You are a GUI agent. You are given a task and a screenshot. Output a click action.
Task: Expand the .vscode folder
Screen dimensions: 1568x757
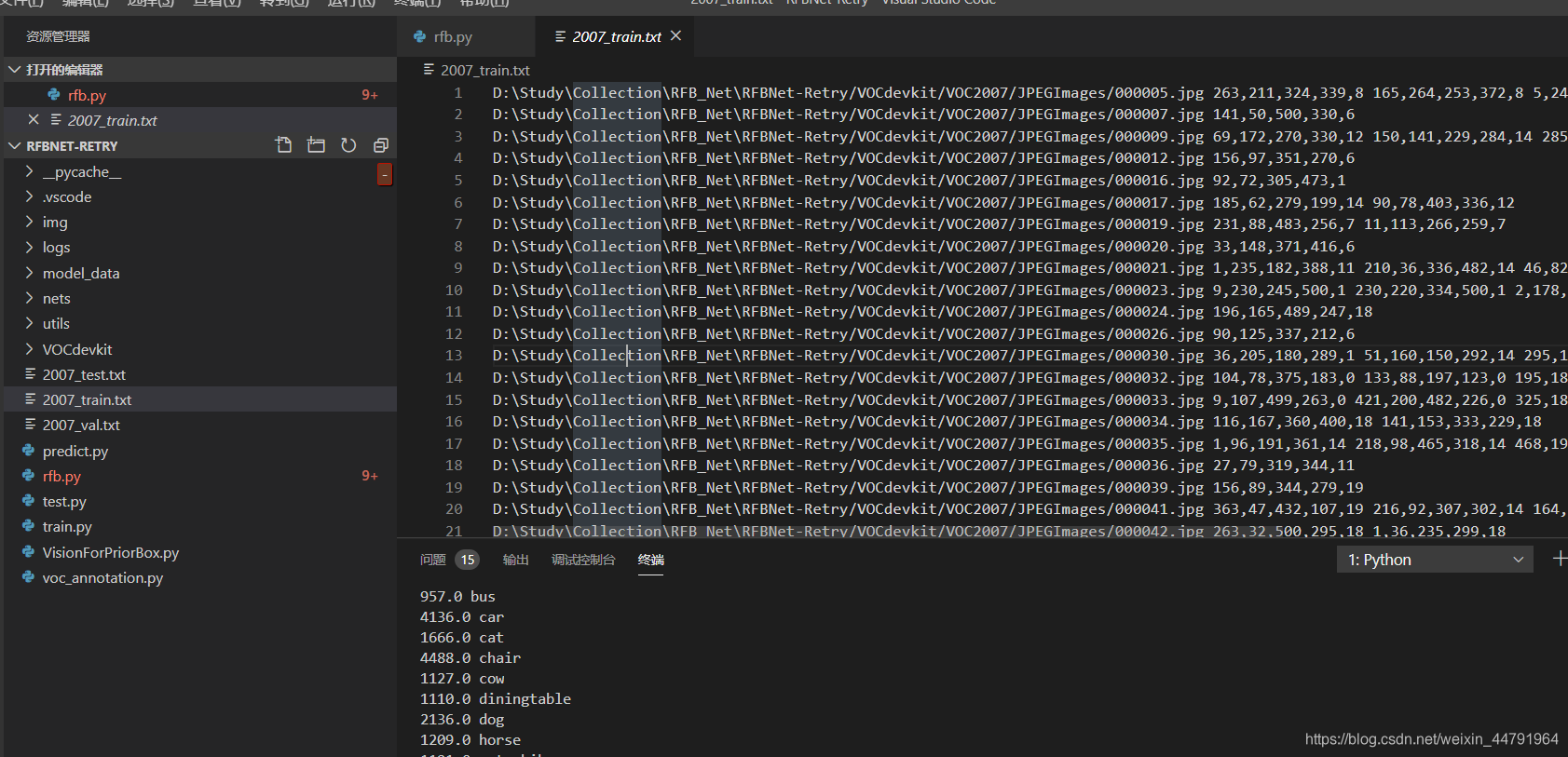(200, 197)
